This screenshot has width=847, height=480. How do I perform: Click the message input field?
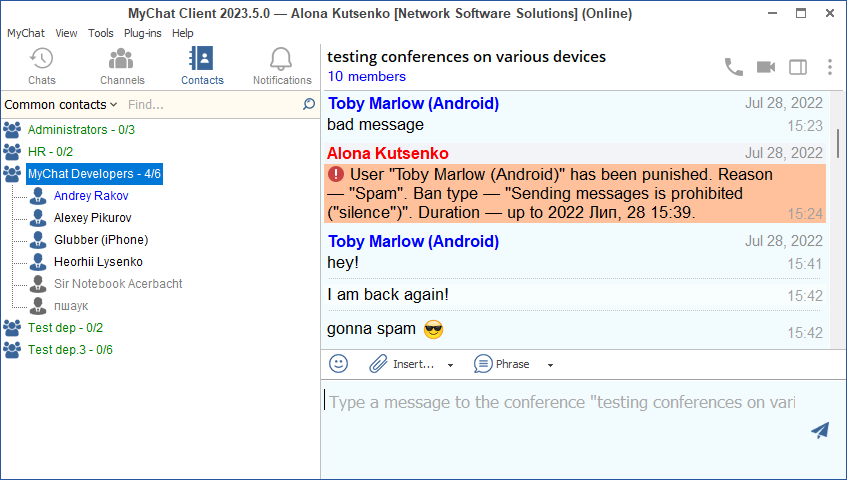[x=560, y=403]
